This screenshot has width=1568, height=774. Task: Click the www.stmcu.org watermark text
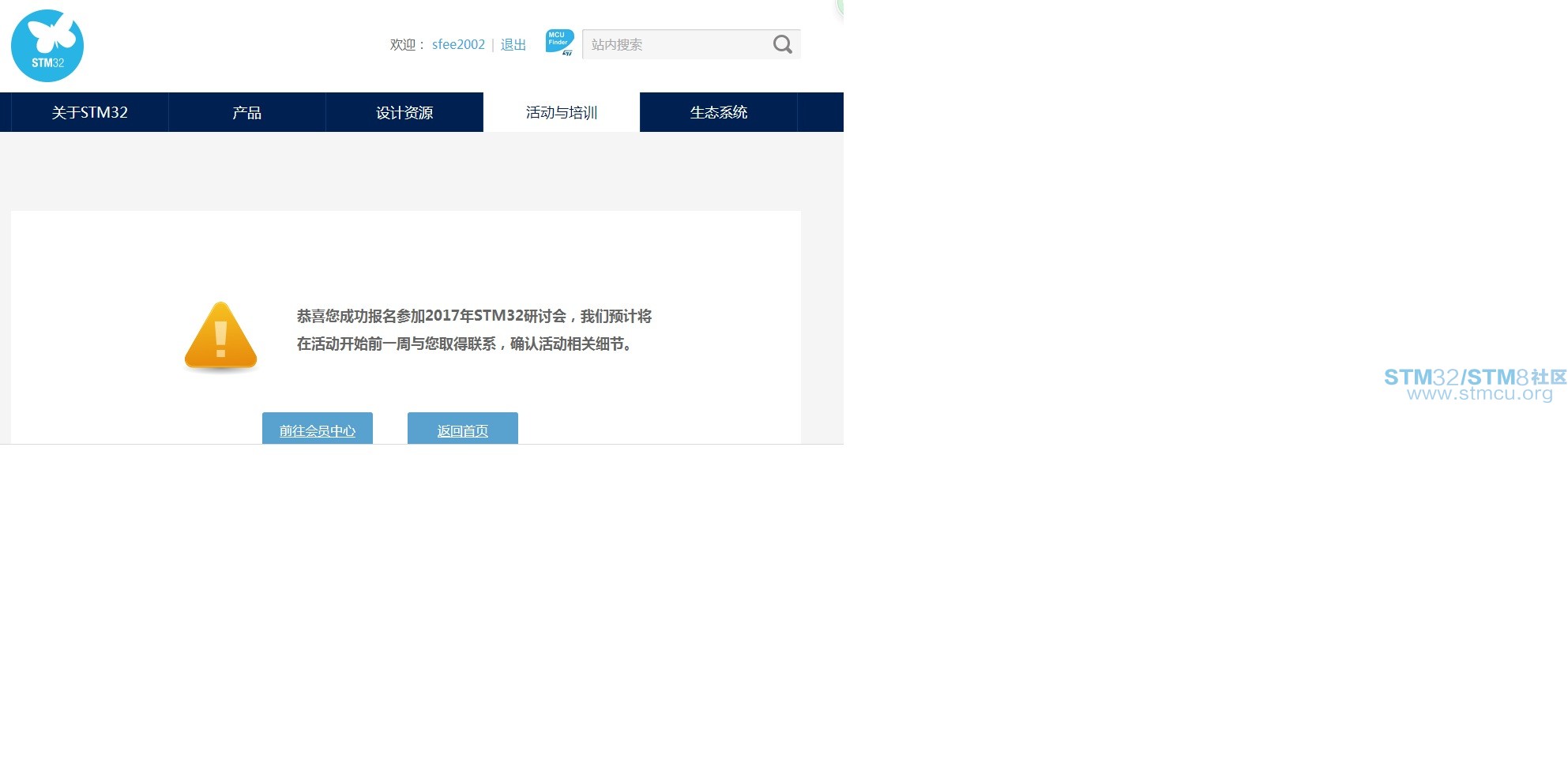(1479, 393)
